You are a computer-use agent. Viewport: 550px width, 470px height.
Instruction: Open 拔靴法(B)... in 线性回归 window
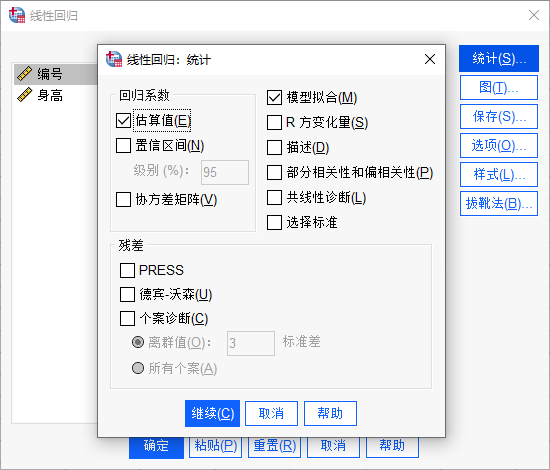point(499,203)
